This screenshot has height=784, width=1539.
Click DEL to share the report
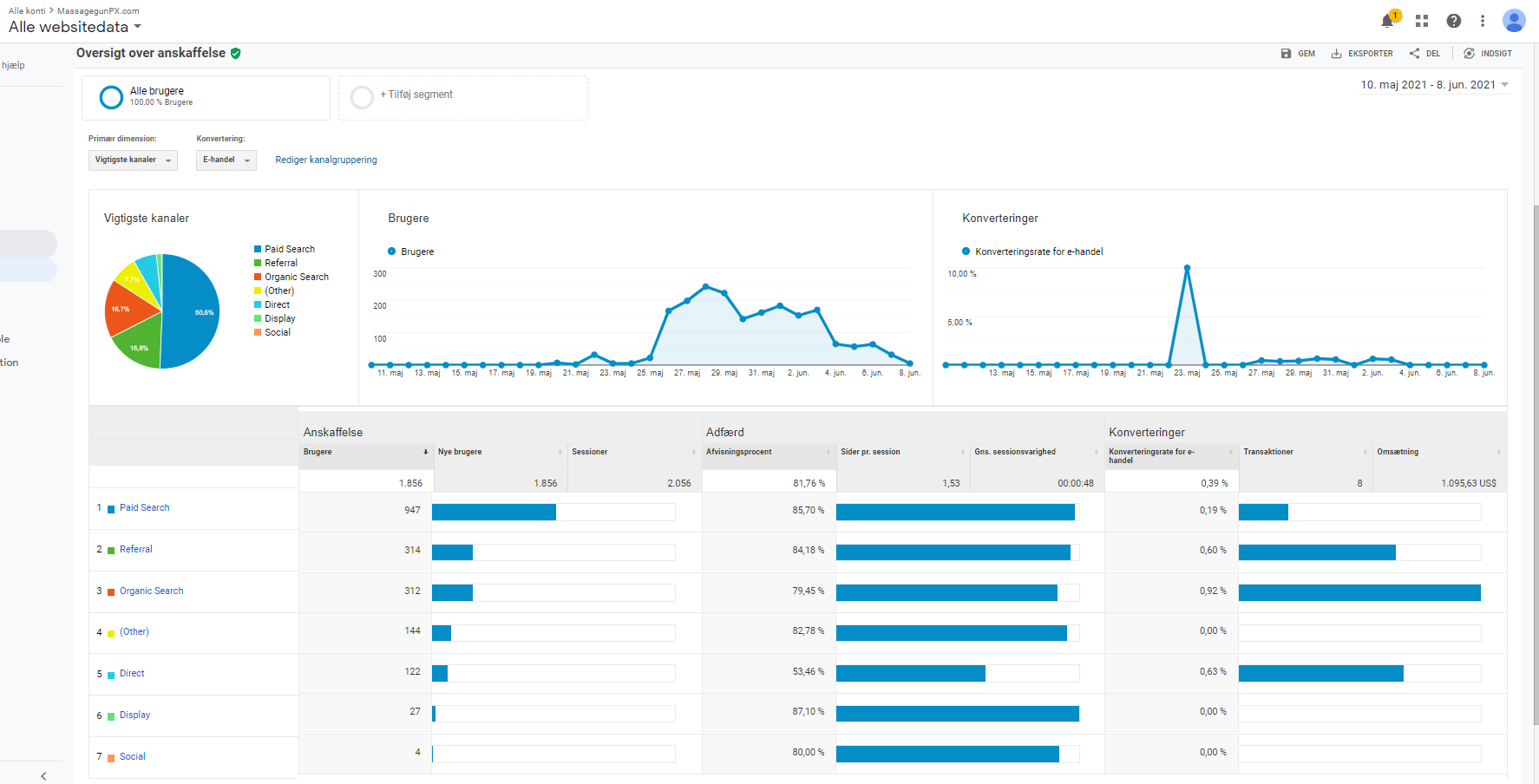pyautogui.click(x=1424, y=54)
